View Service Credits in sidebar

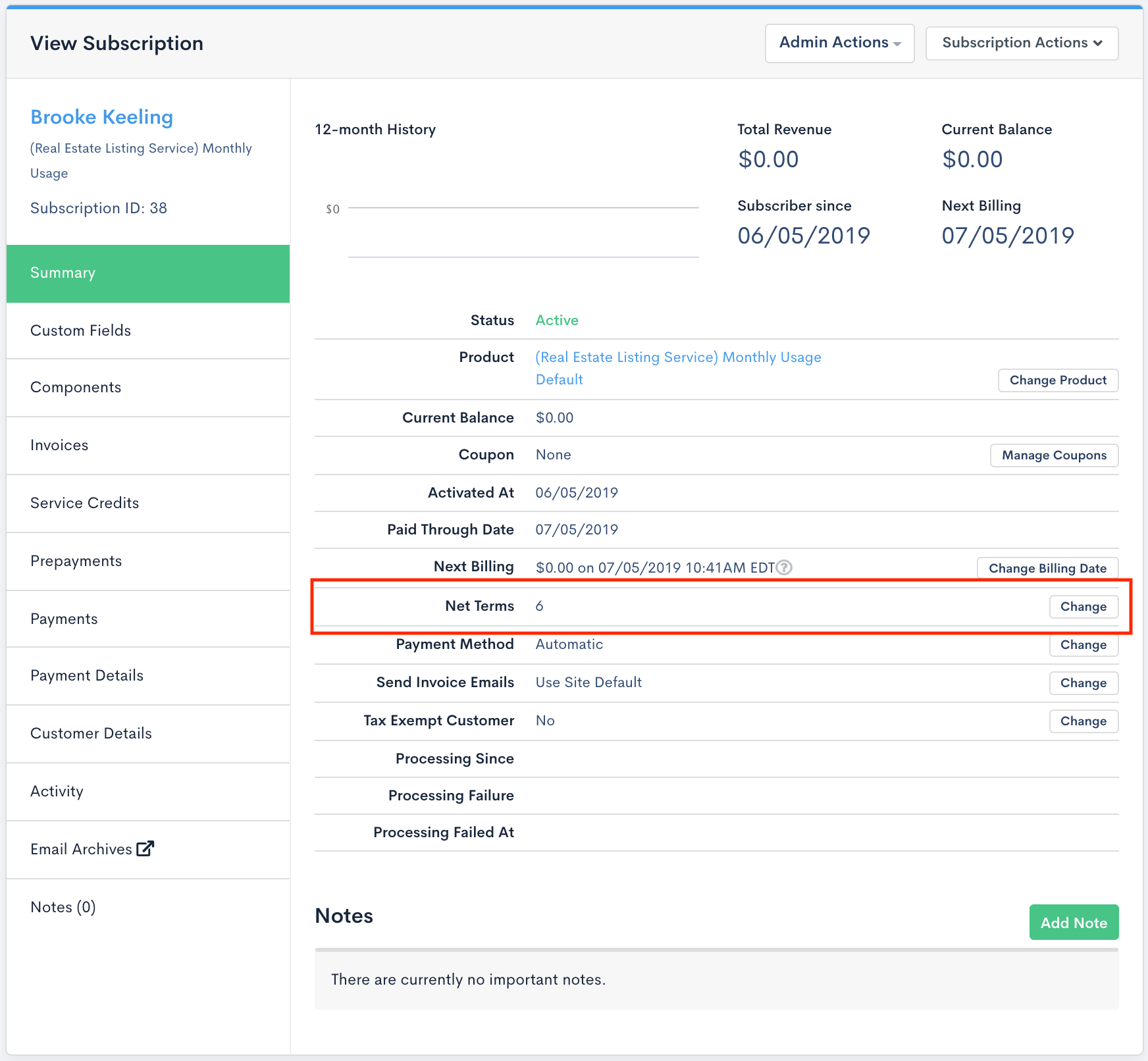click(x=148, y=504)
